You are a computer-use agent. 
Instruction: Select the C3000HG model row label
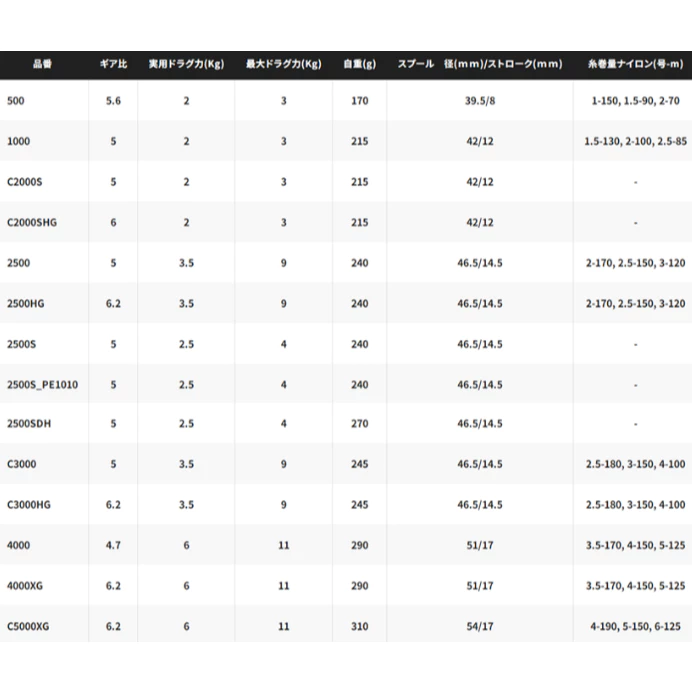(29, 505)
